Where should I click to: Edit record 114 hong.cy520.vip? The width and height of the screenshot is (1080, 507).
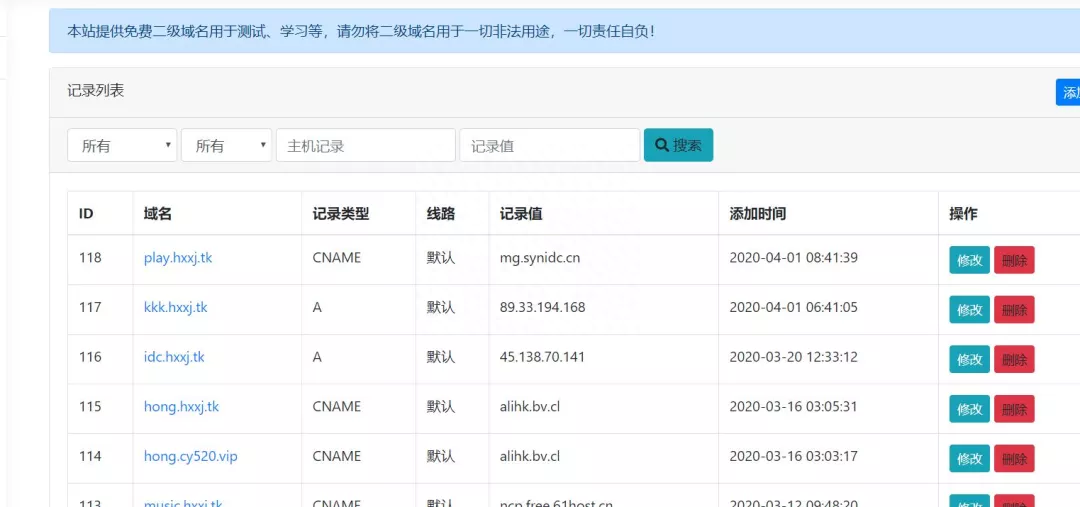pyautogui.click(x=969, y=458)
